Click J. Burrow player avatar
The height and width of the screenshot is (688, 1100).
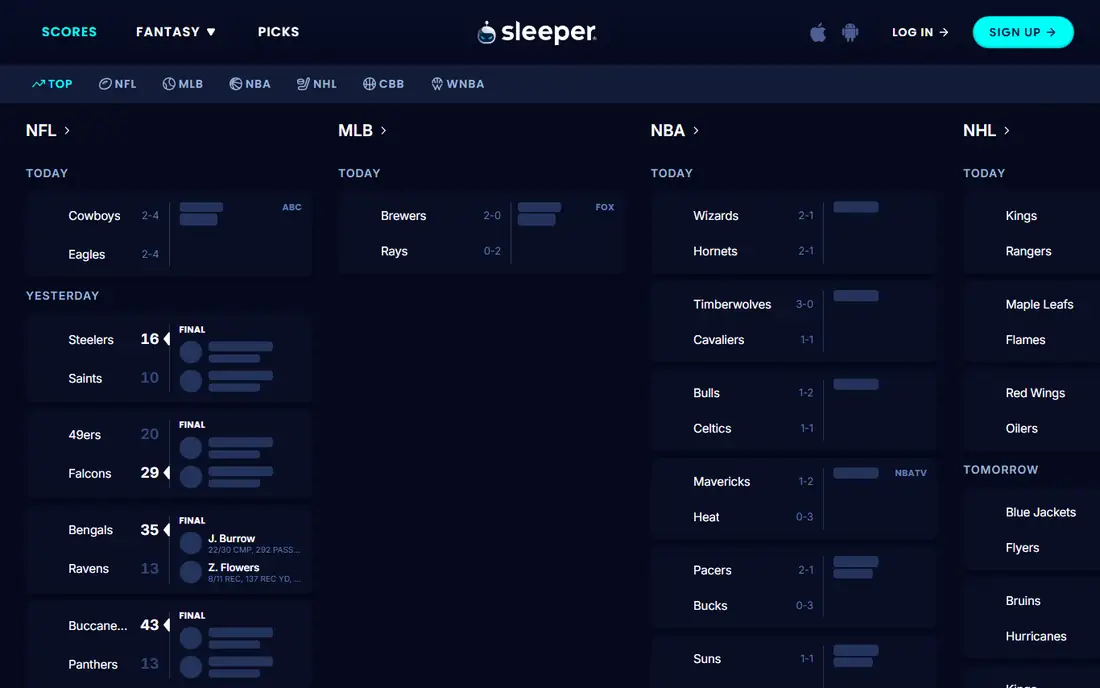click(x=190, y=543)
